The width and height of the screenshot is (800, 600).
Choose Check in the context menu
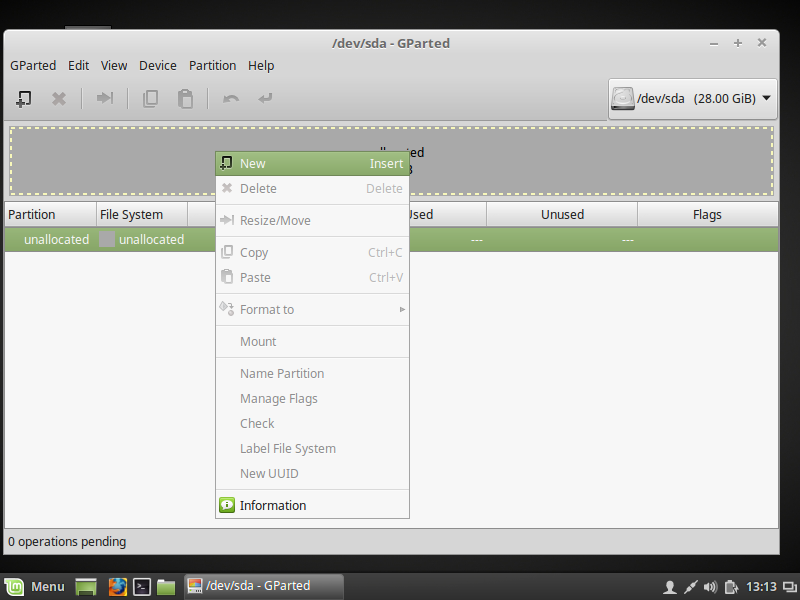312,424
